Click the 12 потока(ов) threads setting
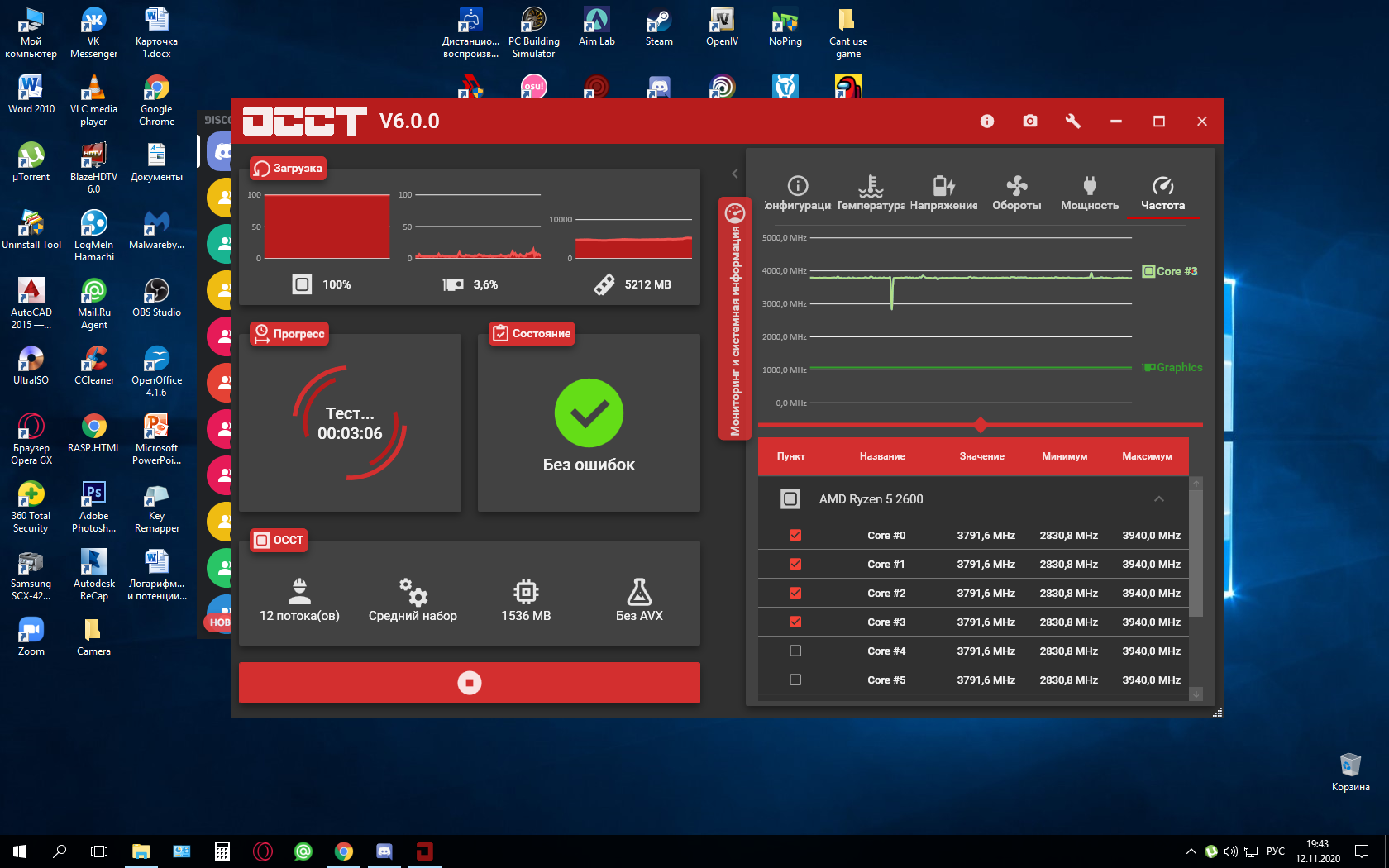The height and width of the screenshot is (868, 1389). [x=299, y=600]
